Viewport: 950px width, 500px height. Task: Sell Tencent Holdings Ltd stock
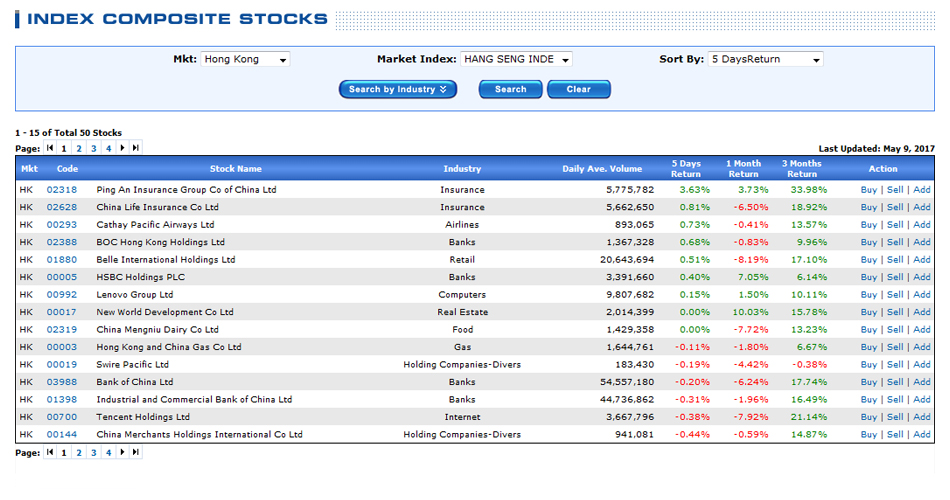tap(895, 418)
